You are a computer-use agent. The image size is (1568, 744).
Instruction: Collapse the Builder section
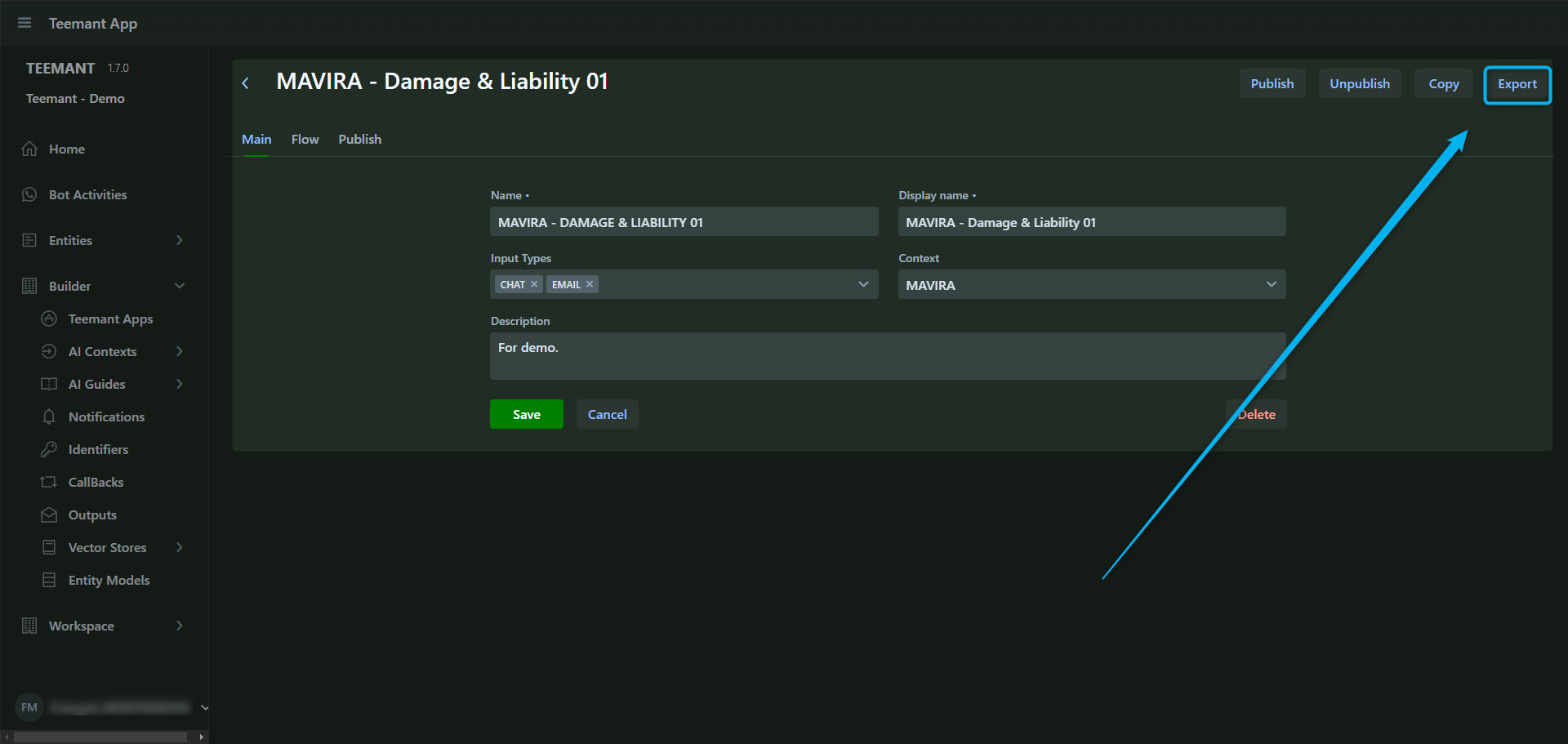coord(180,286)
